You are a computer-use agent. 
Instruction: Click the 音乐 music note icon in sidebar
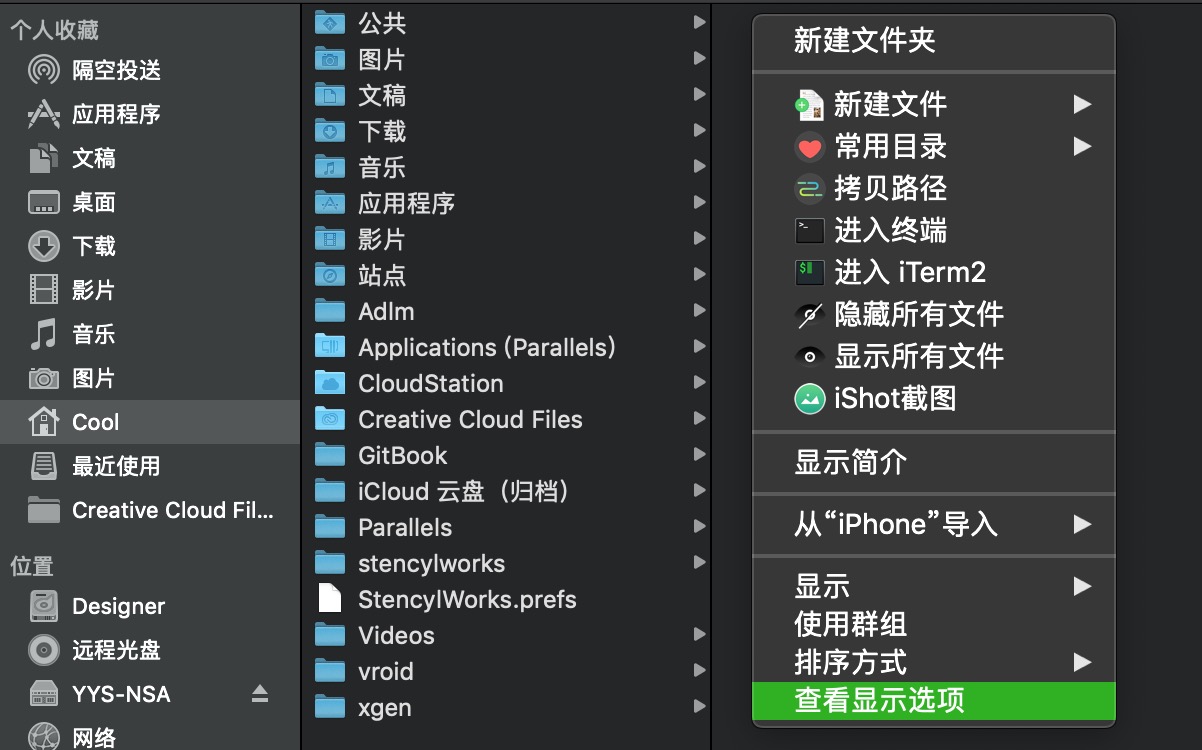point(43,334)
